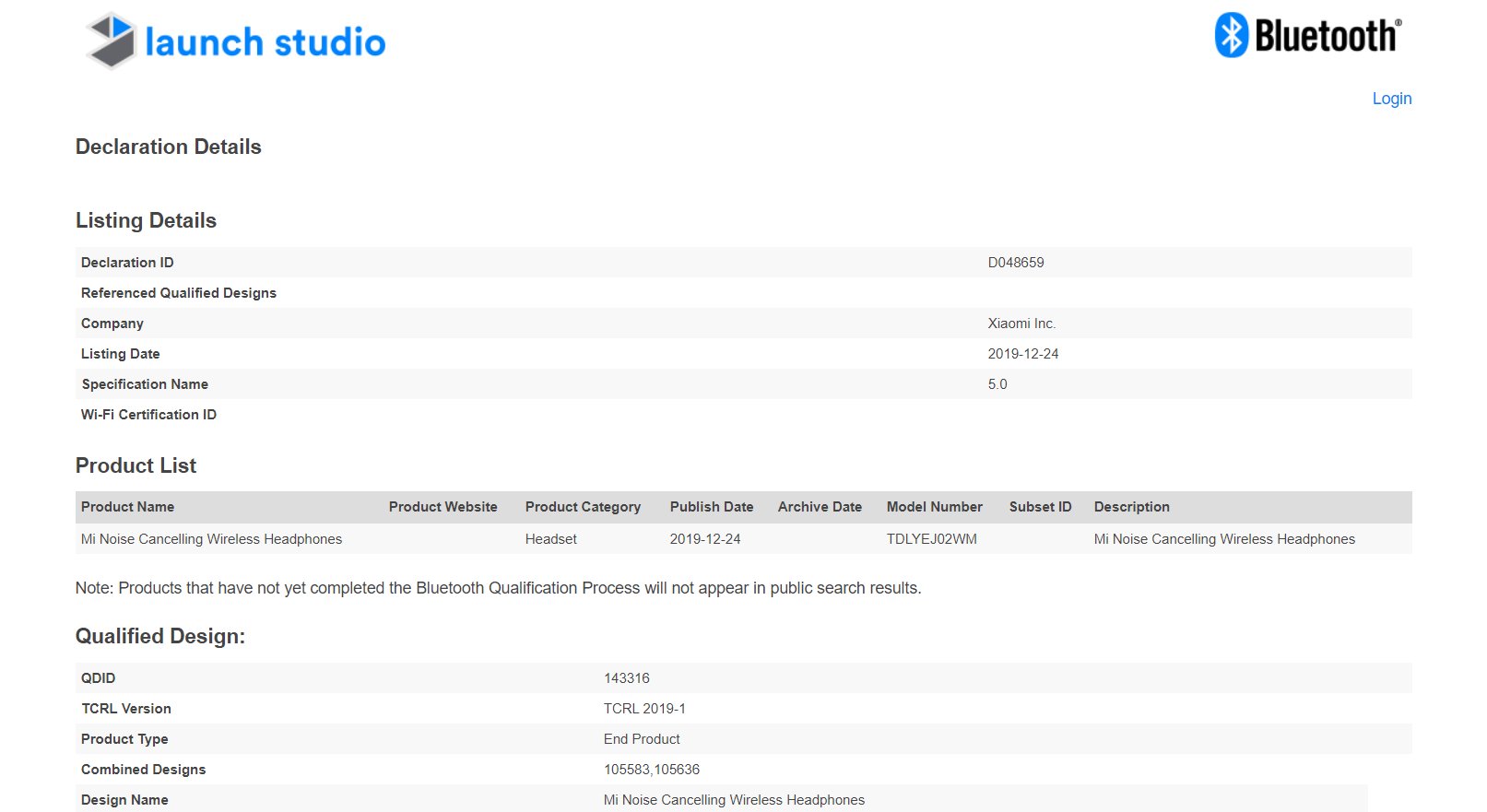The image size is (1487, 812).
Task: Click the QDID label
Action: pyautogui.click(x=98, y=678)
